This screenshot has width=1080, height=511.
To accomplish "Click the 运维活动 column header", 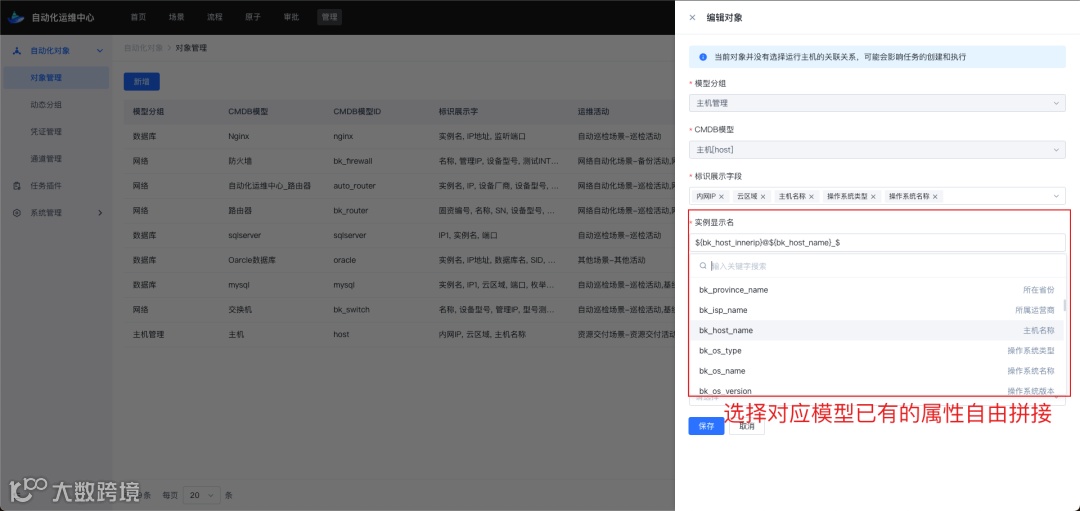I will (x=593, y=112).
